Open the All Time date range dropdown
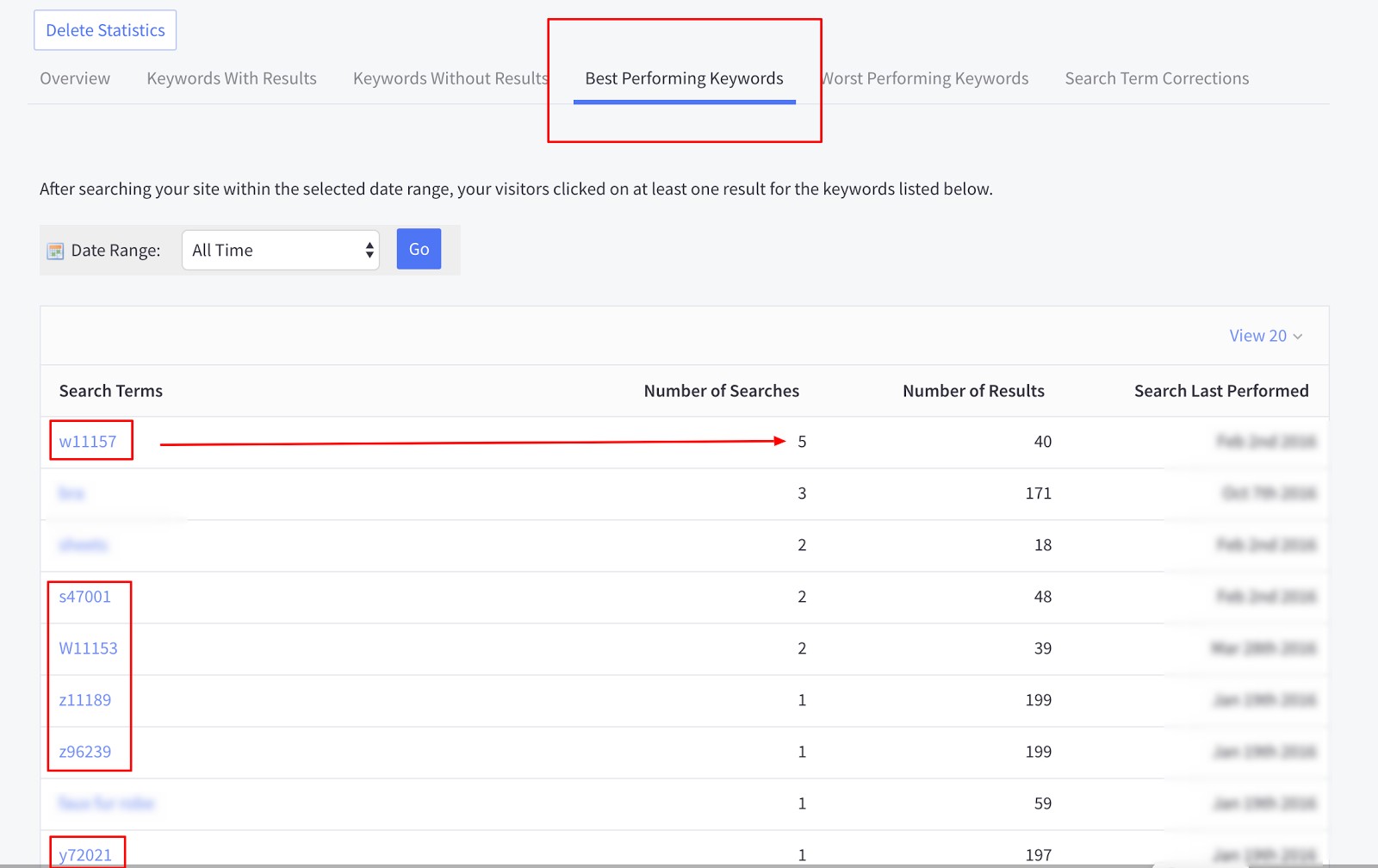This screenshot has height=868, width=1378. 280,251
